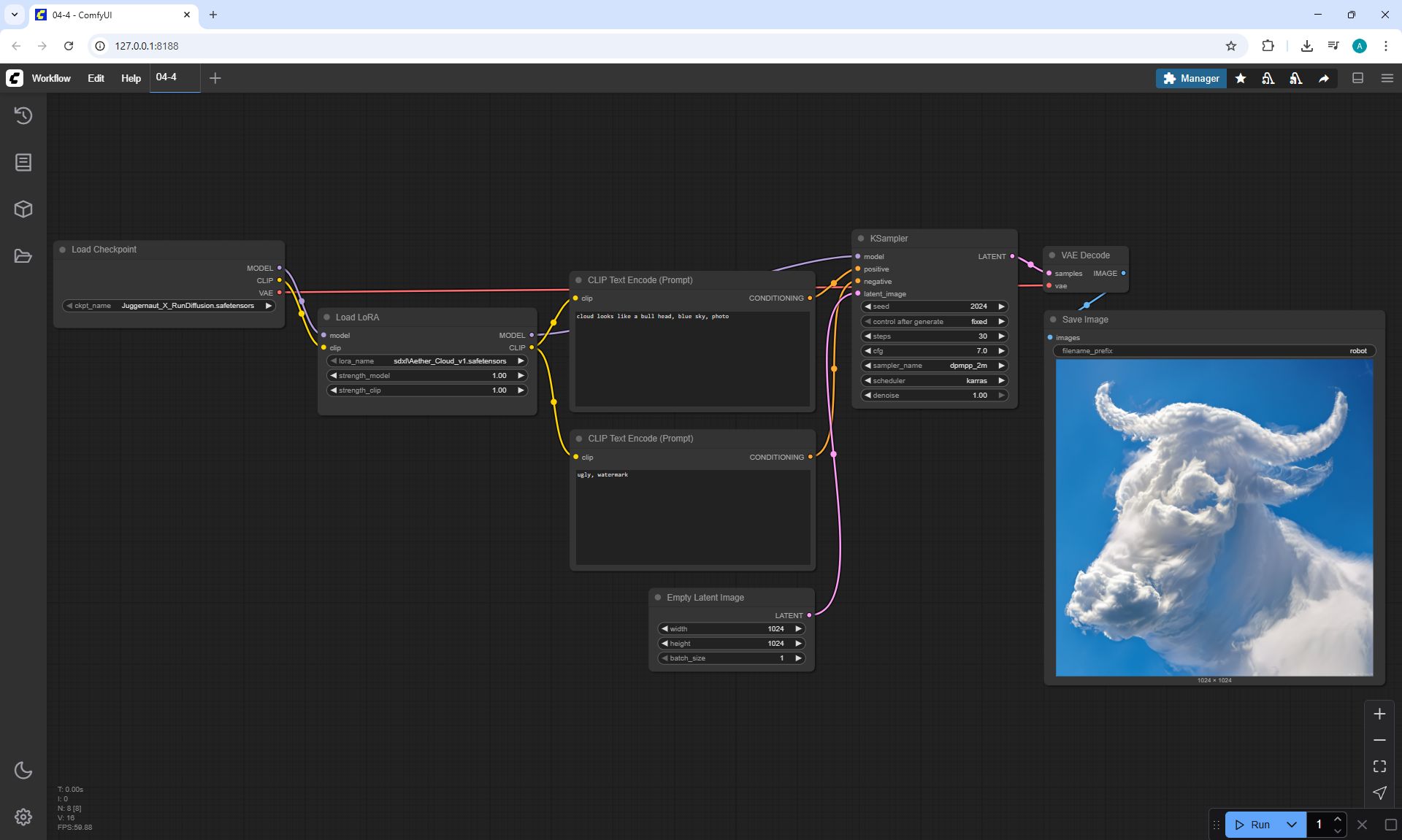The height and width of the screenshot is (840, 1402).
Task: Collapse the KSampler node via its dot
Action: 861,239
